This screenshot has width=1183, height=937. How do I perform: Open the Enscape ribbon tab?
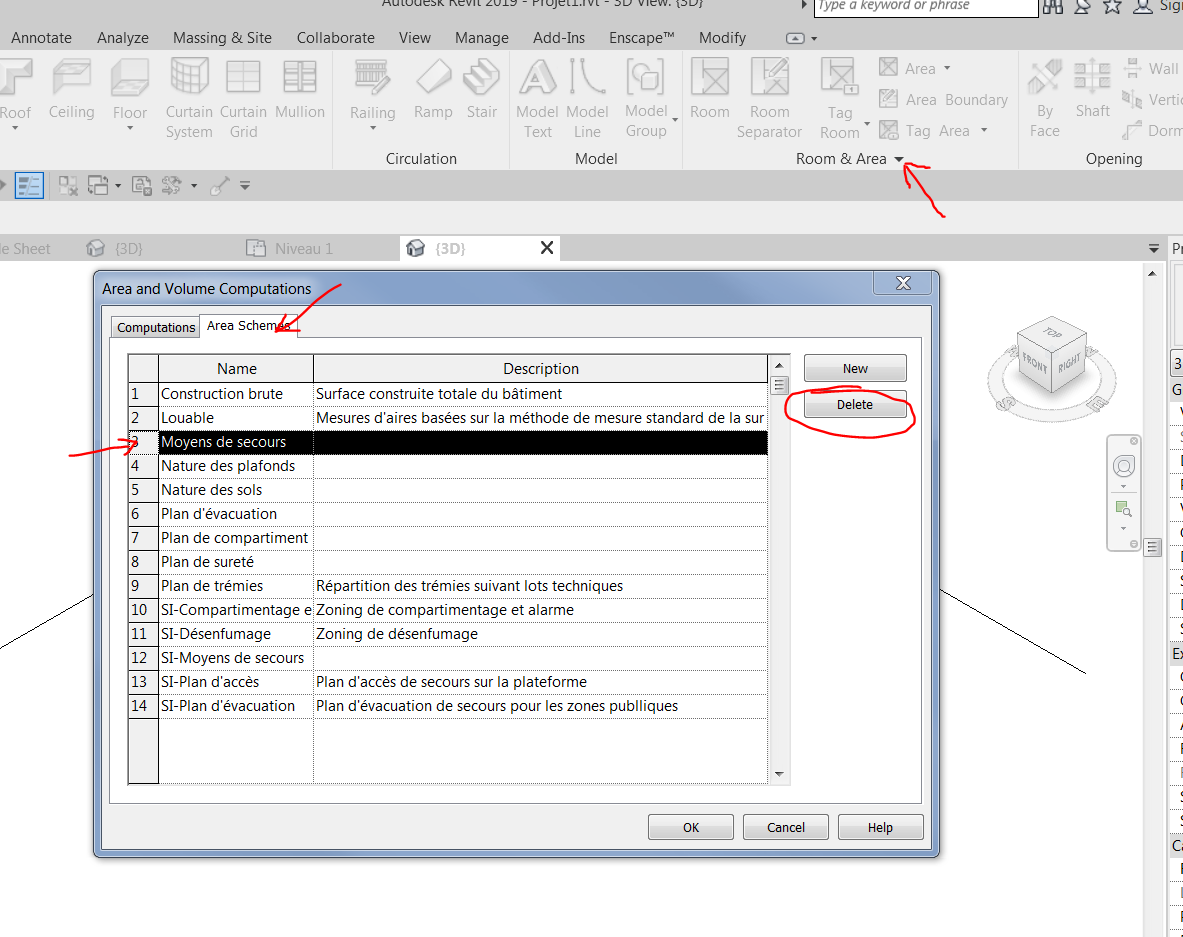(x=641, y=38)
